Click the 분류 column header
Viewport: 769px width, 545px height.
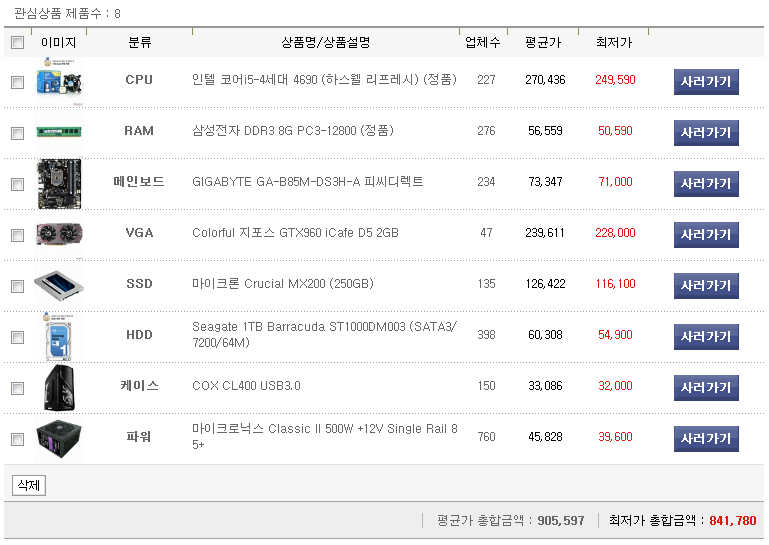pos(140,42)
